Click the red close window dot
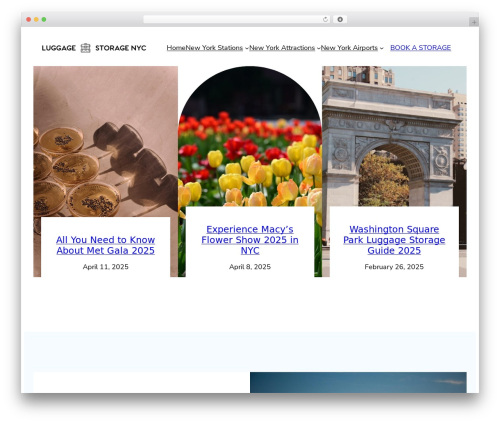Viewport: 500px width, 423px height. coord(29,19)
